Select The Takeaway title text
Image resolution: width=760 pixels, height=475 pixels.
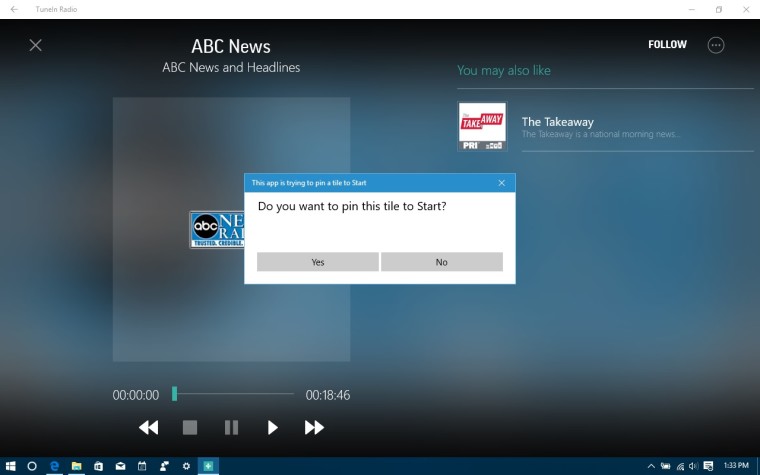pos(557,122)
